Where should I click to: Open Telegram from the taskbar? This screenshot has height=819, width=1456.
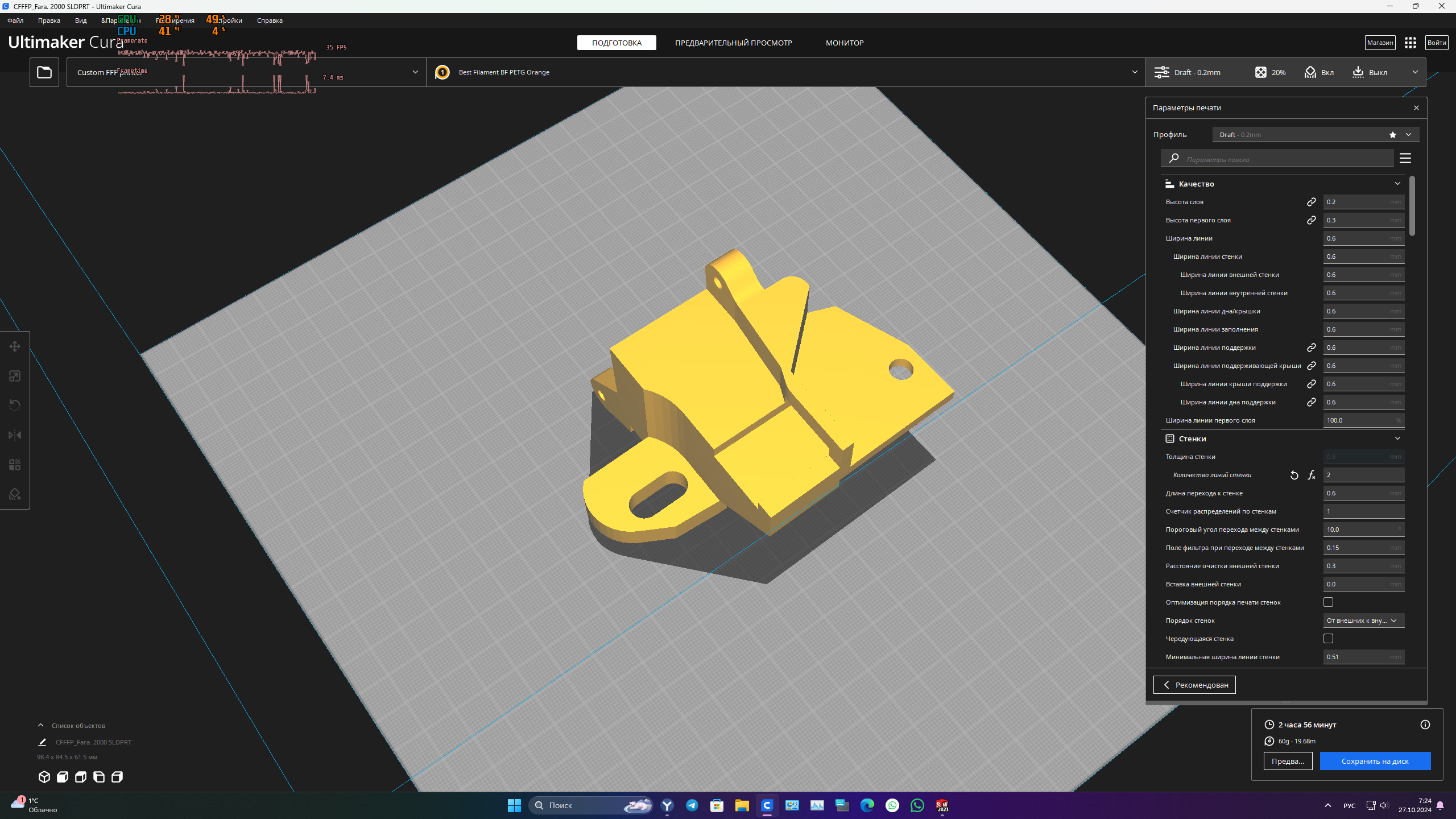(x=692, y=805)
